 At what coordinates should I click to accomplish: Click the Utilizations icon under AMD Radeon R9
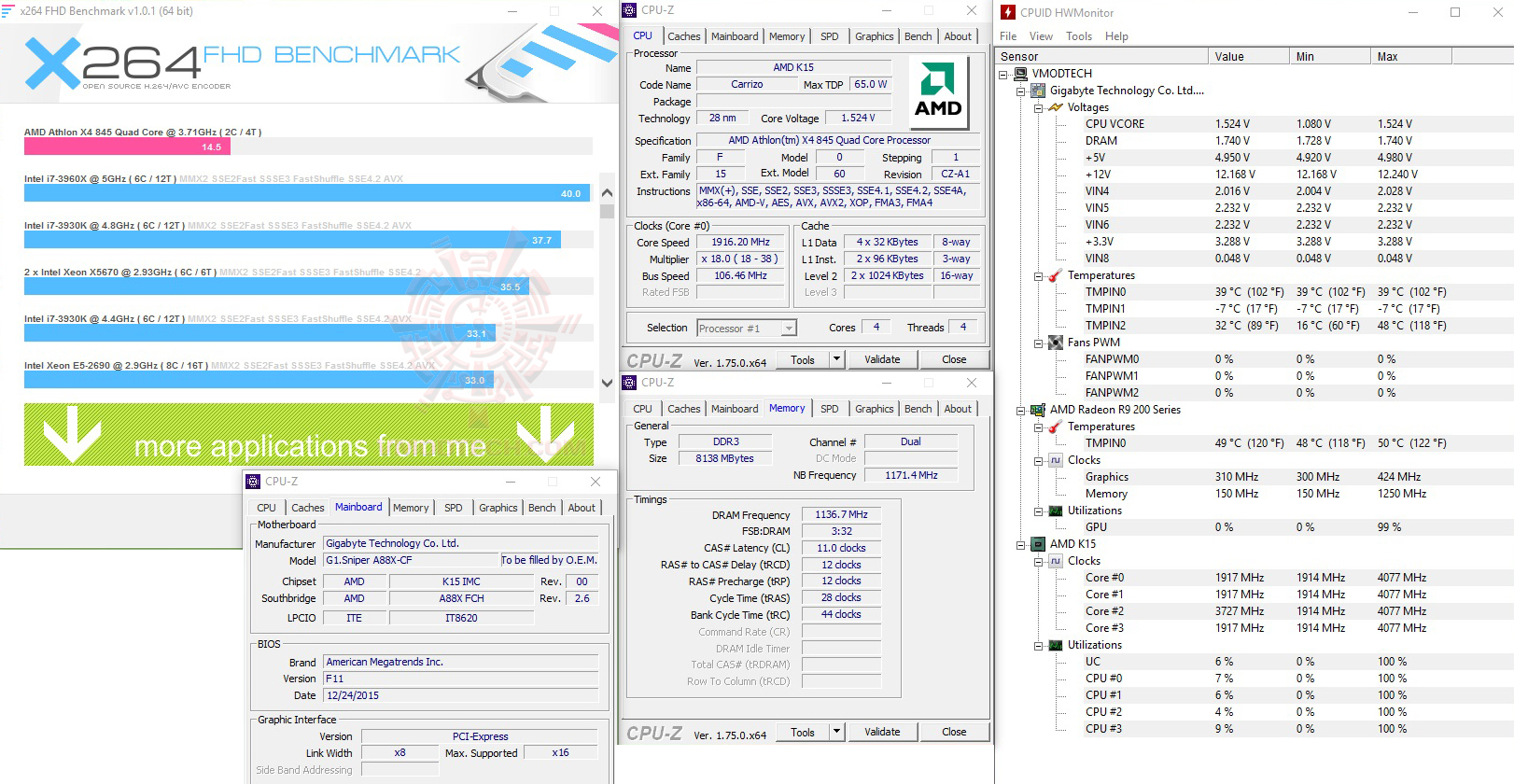pos(1056,511)
